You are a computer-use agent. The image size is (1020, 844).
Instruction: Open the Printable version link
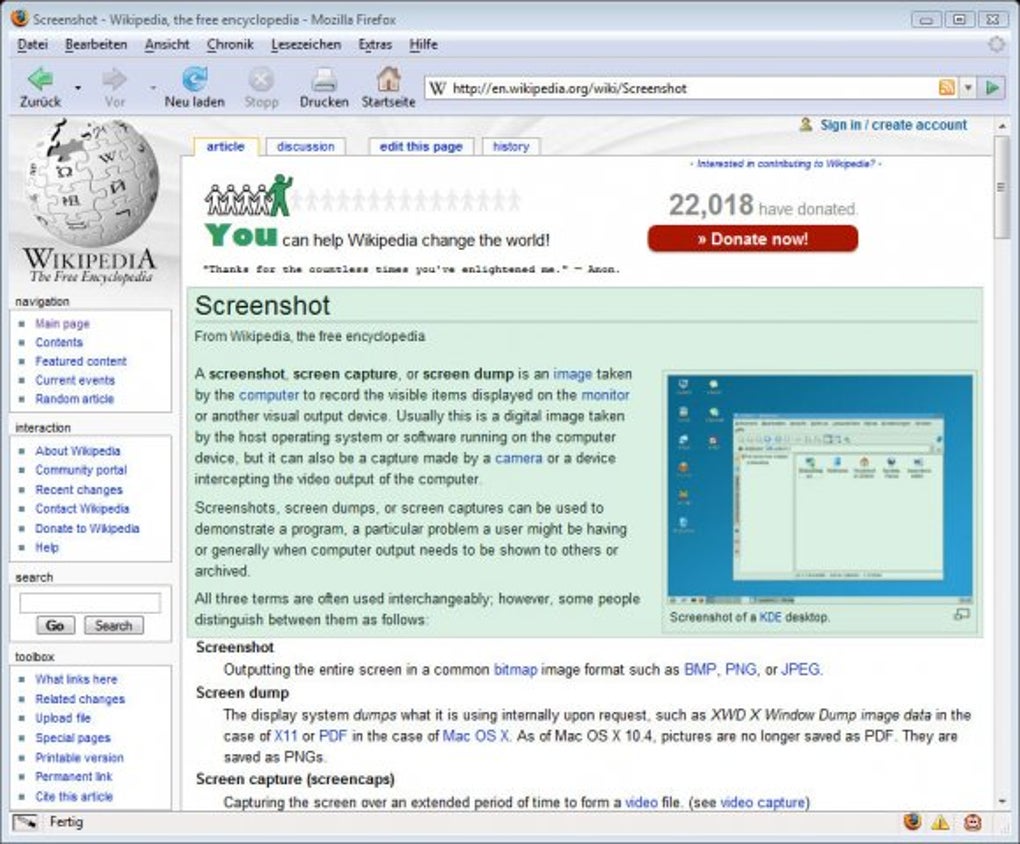coord(79,757)
